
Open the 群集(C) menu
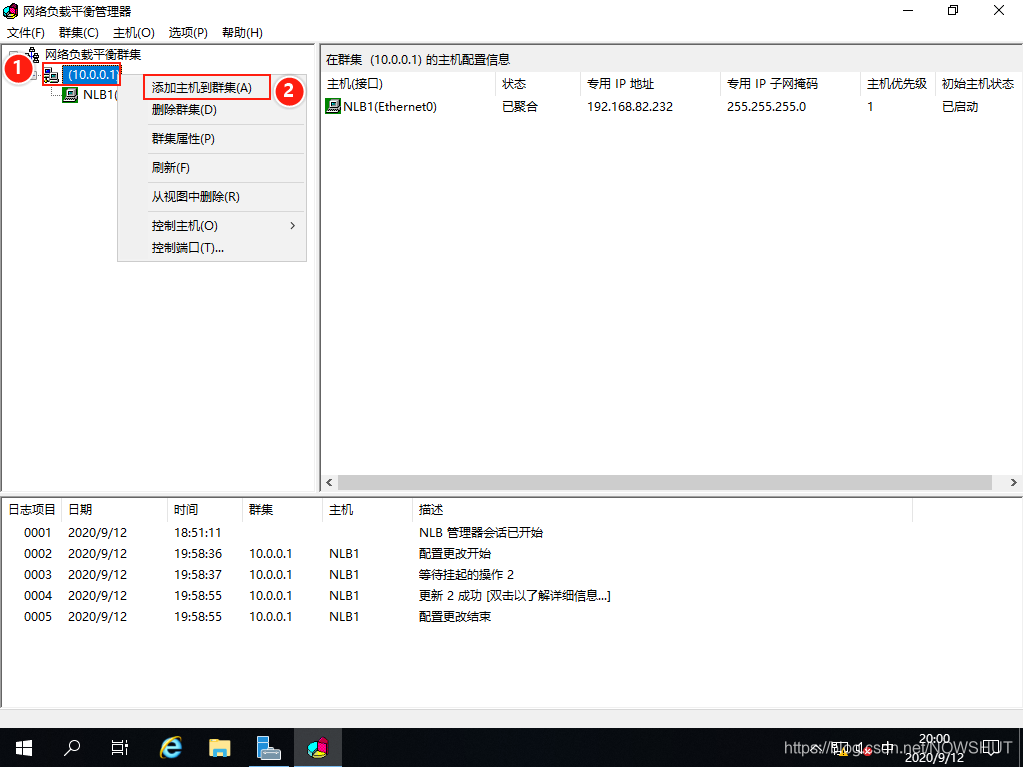point(78,32)
